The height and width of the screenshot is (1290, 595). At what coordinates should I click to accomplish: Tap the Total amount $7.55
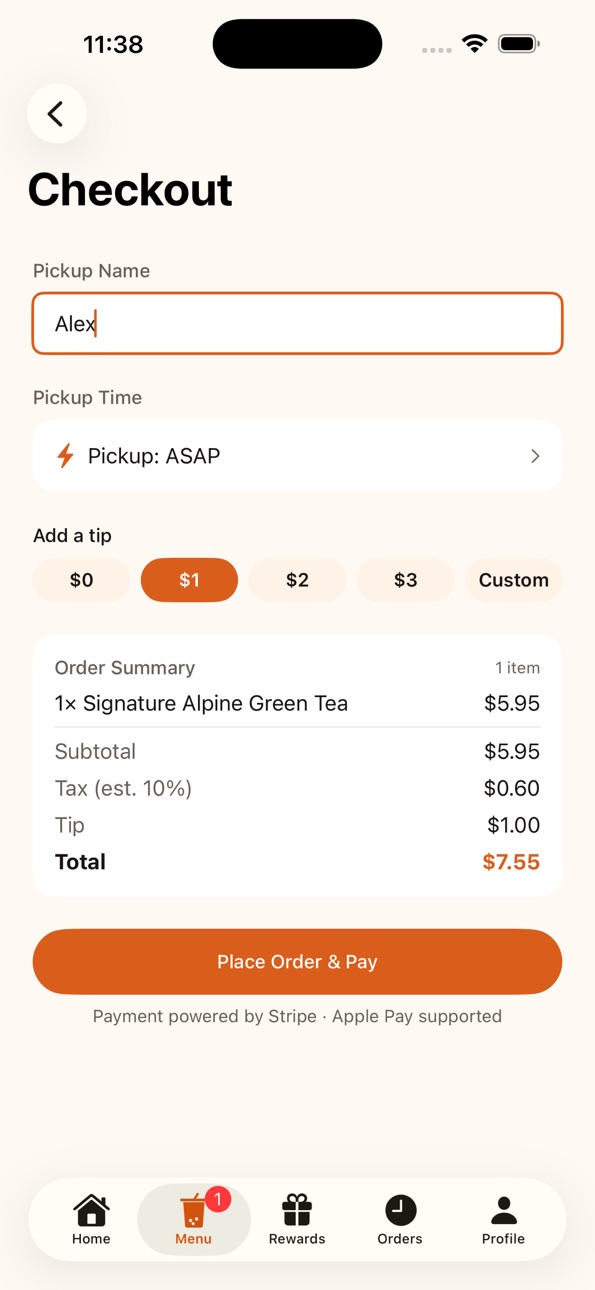(511, 862)
